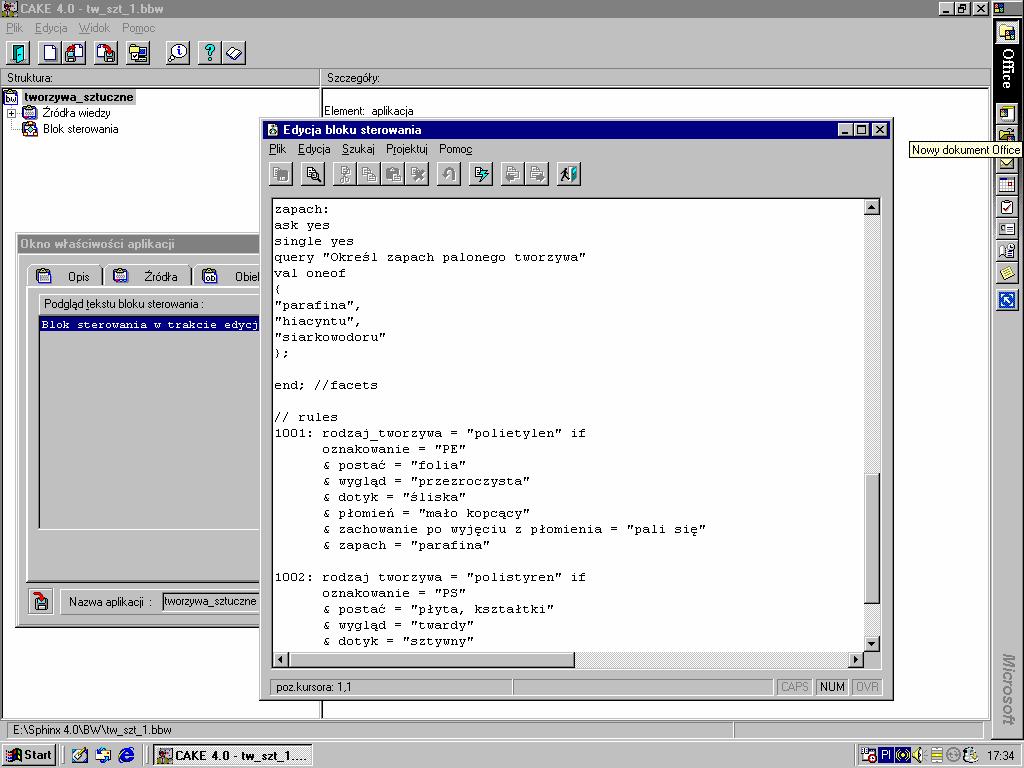
Task: Click the 'poz.kursora: 1,1' status bar text
Action: click(313, 687)
